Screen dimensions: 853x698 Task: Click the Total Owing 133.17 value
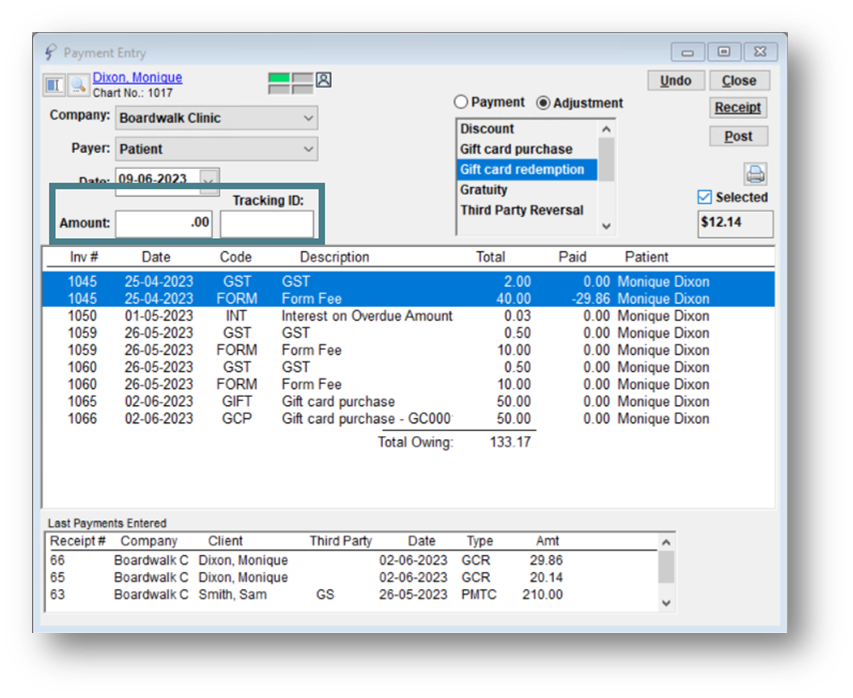tap(510, 442)
